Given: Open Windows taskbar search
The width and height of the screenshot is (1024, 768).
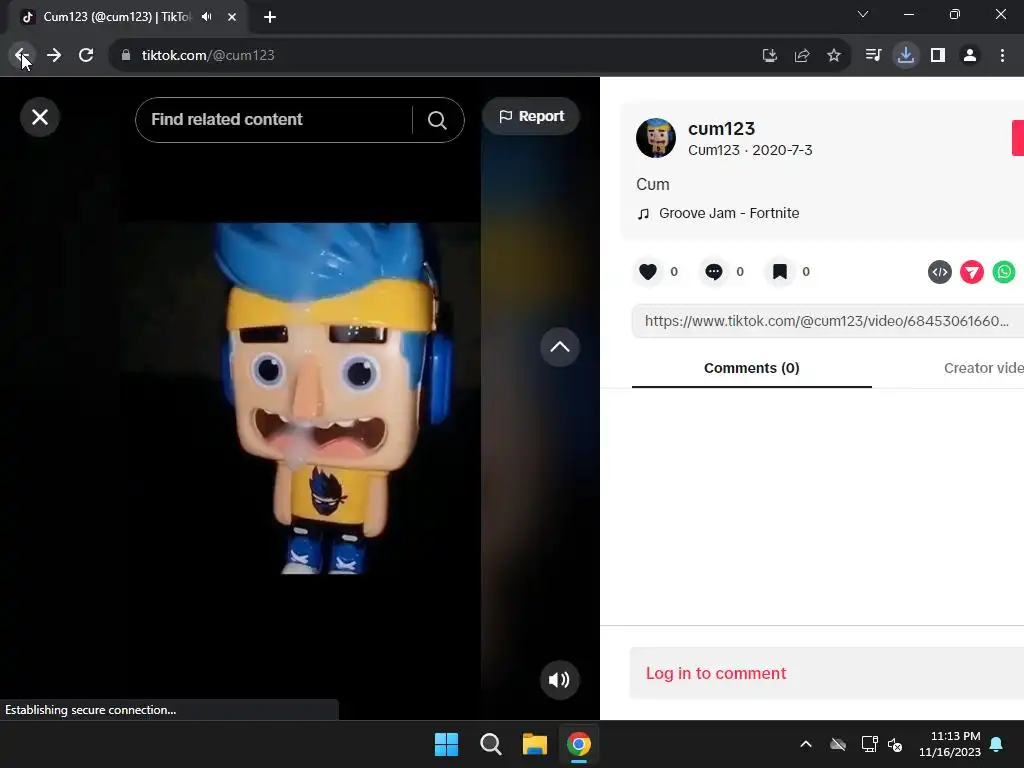Looking at the screenshot, I should [x=490, y=744].
